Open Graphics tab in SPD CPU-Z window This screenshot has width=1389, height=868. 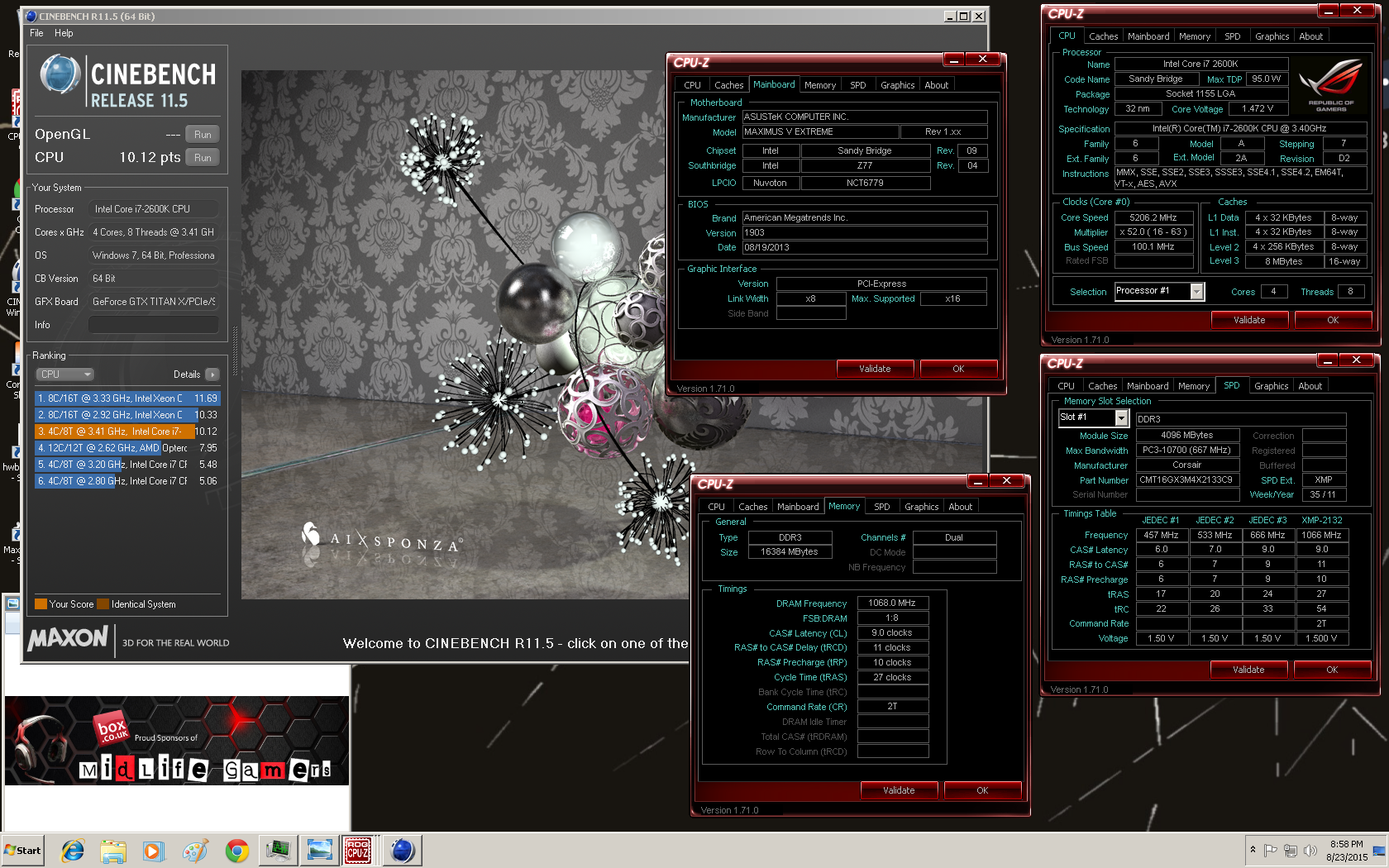click(x=1271, y=386)
